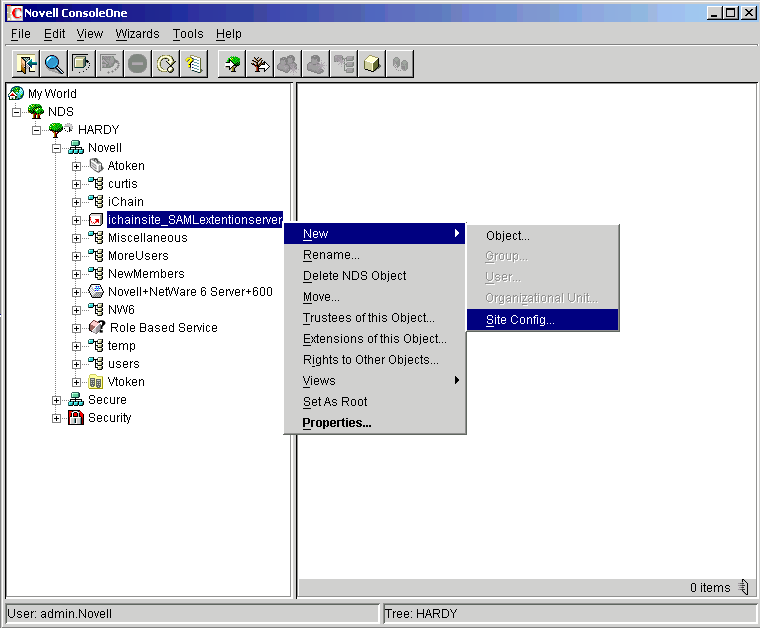Click the yellow cube New Object toolbar icon
This screenshot has width=760, height=628.
pyautogui.click(x=372, y=64)
